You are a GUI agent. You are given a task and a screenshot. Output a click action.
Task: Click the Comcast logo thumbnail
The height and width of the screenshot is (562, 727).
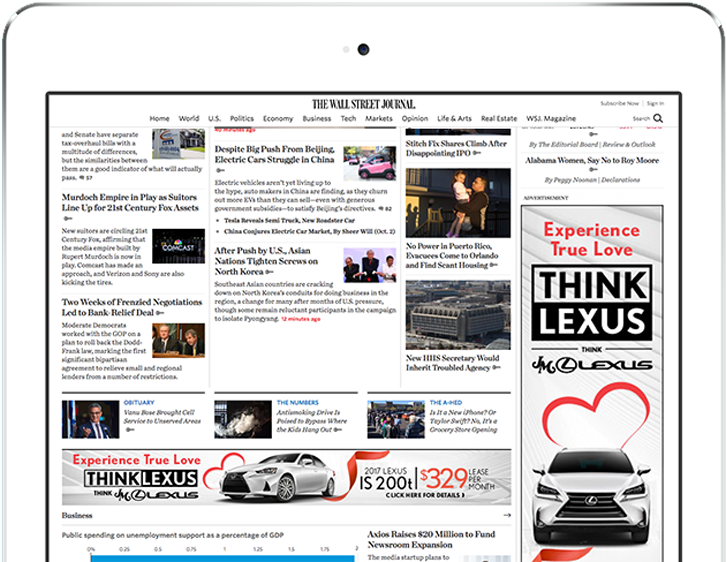click(x=179, y=246)
